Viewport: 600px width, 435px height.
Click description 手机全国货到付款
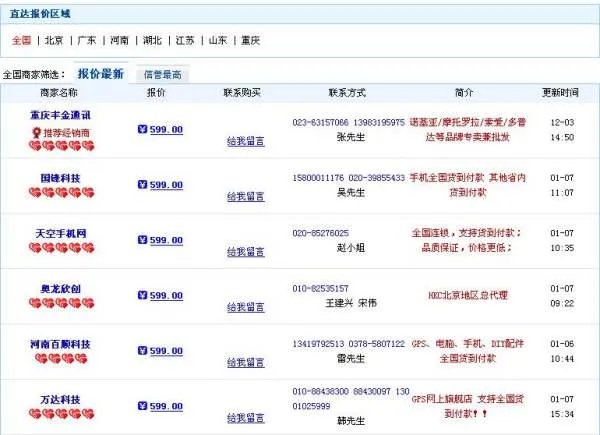click(x=447, y=178)
